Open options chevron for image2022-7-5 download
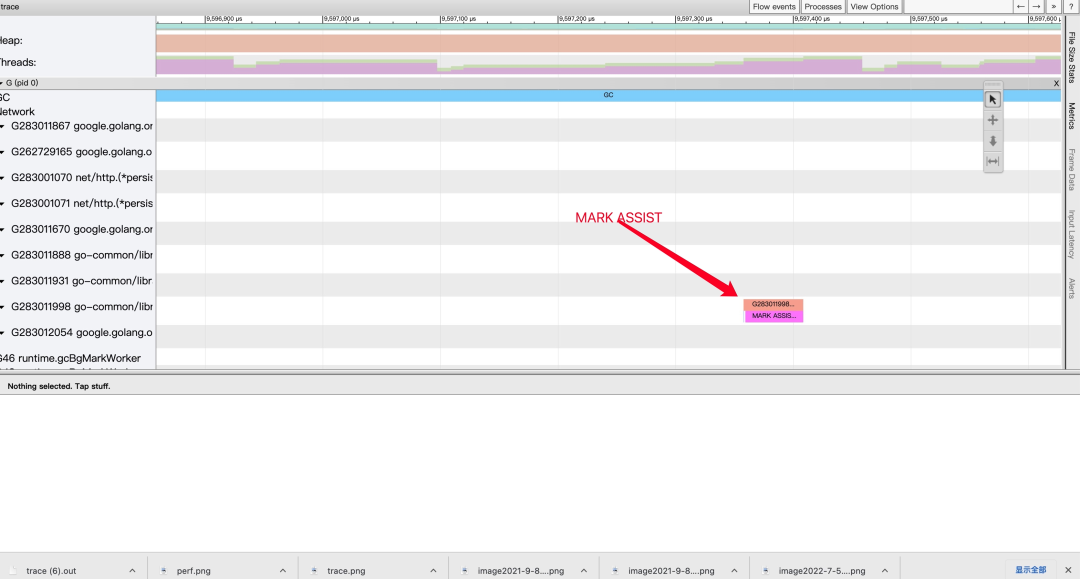 click(884, 571)
